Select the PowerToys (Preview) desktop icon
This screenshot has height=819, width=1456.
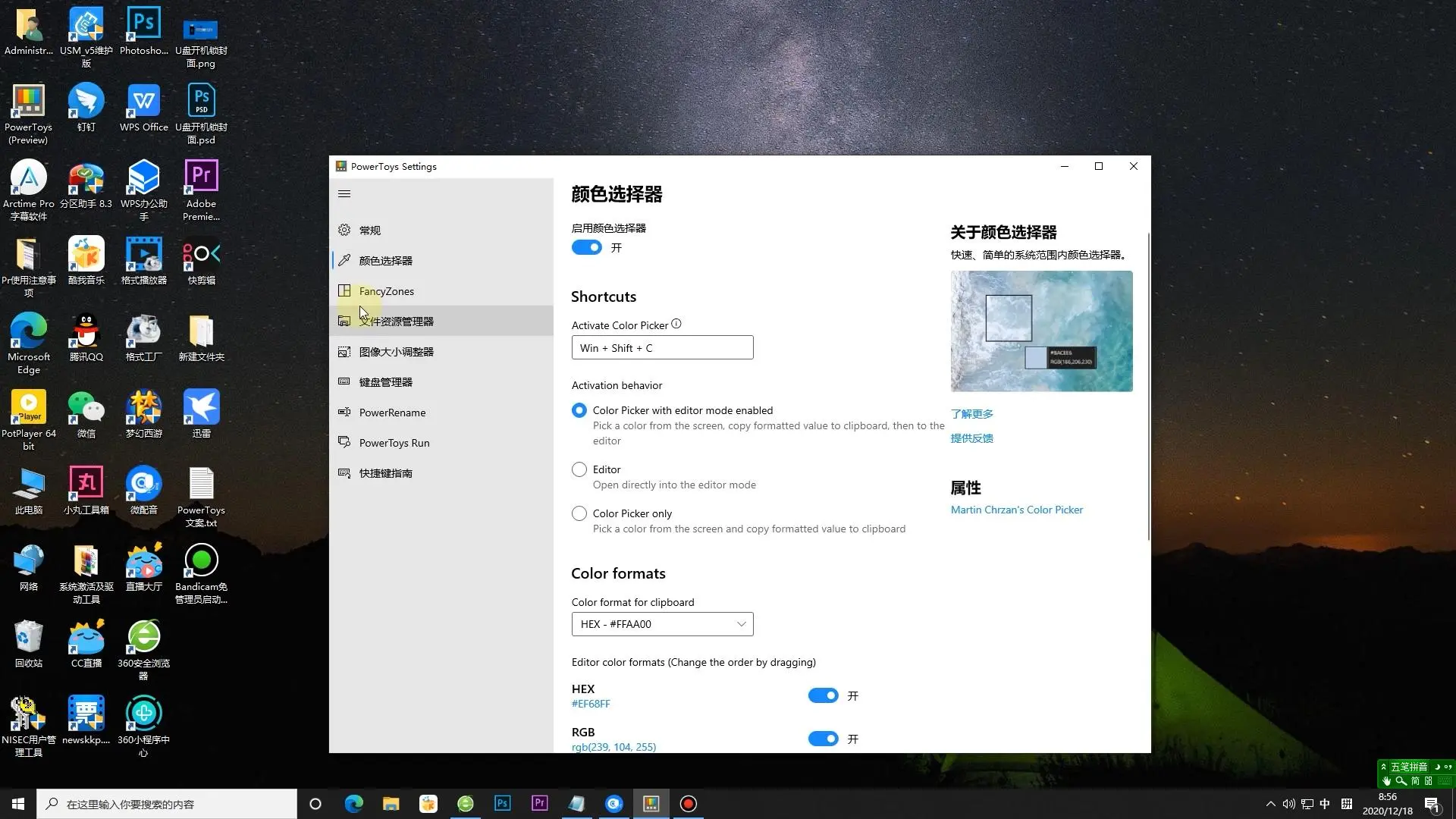point(29,114)
